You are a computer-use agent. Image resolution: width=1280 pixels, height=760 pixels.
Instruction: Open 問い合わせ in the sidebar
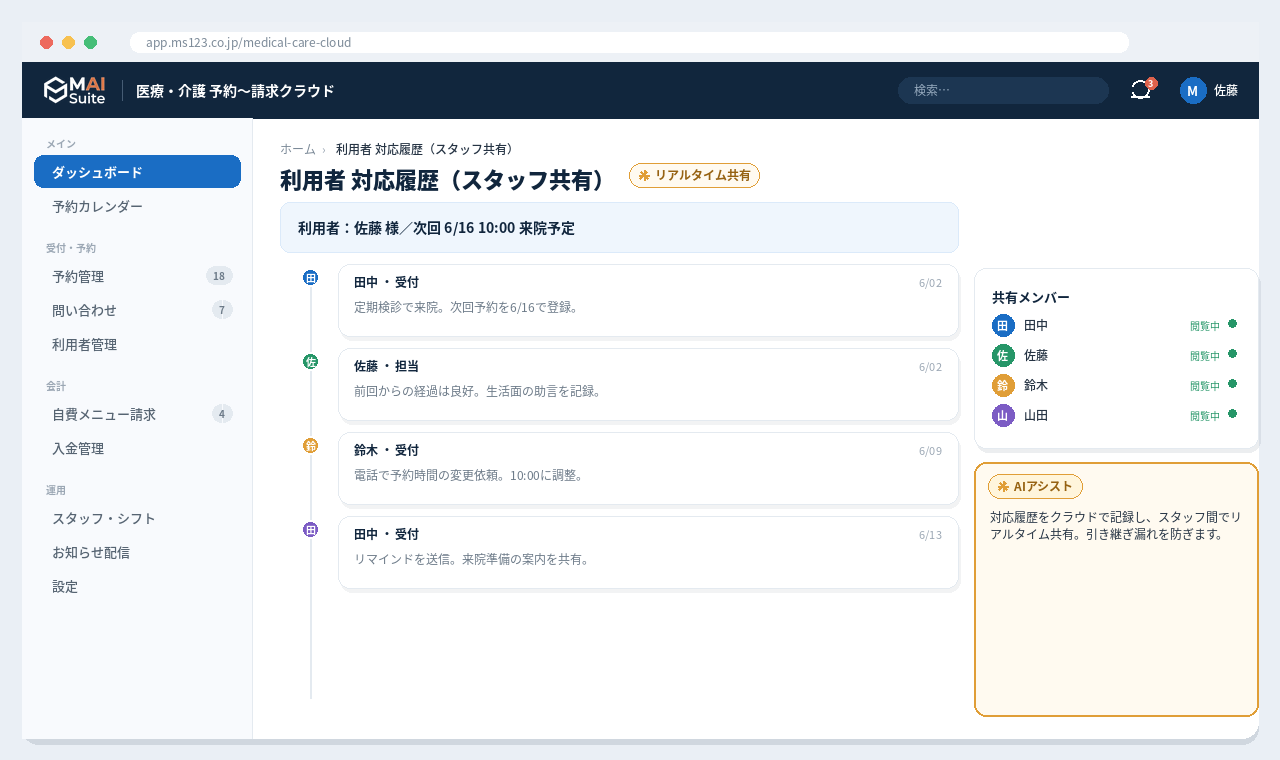point(137,310)
